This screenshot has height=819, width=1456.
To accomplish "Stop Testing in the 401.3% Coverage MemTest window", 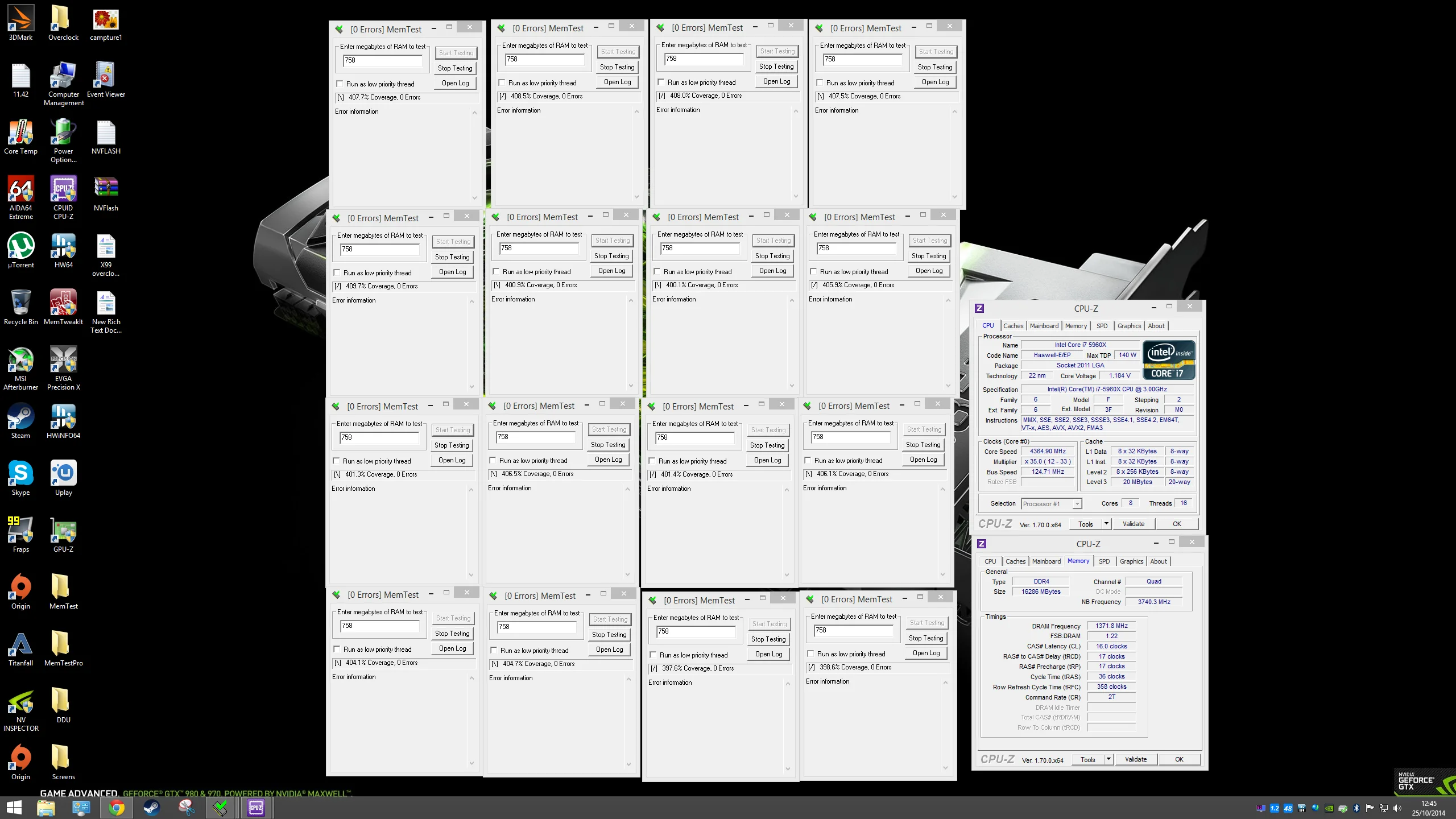I will point(452,445).
